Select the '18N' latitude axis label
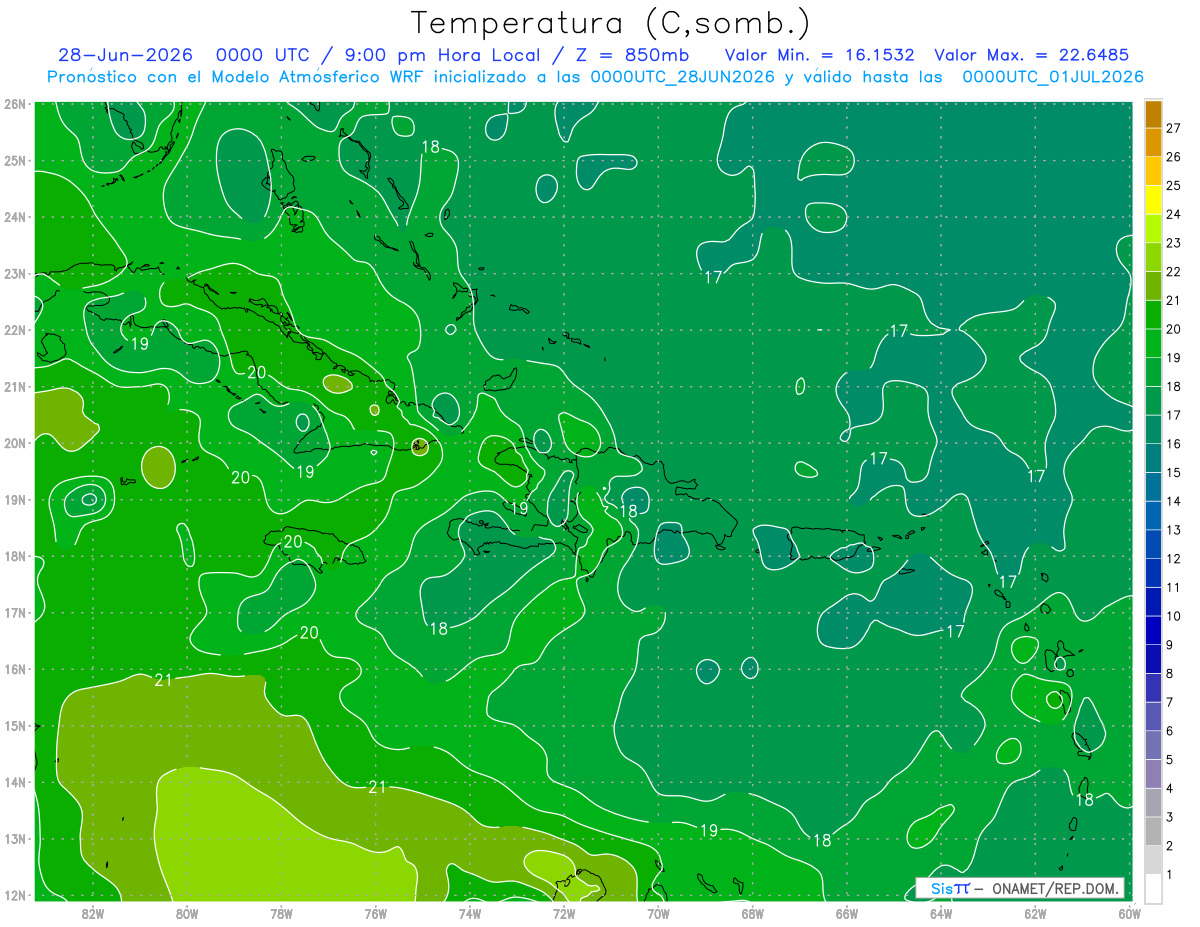The height and width of the screenshot is (927, 1200). [x=14, y=556]
